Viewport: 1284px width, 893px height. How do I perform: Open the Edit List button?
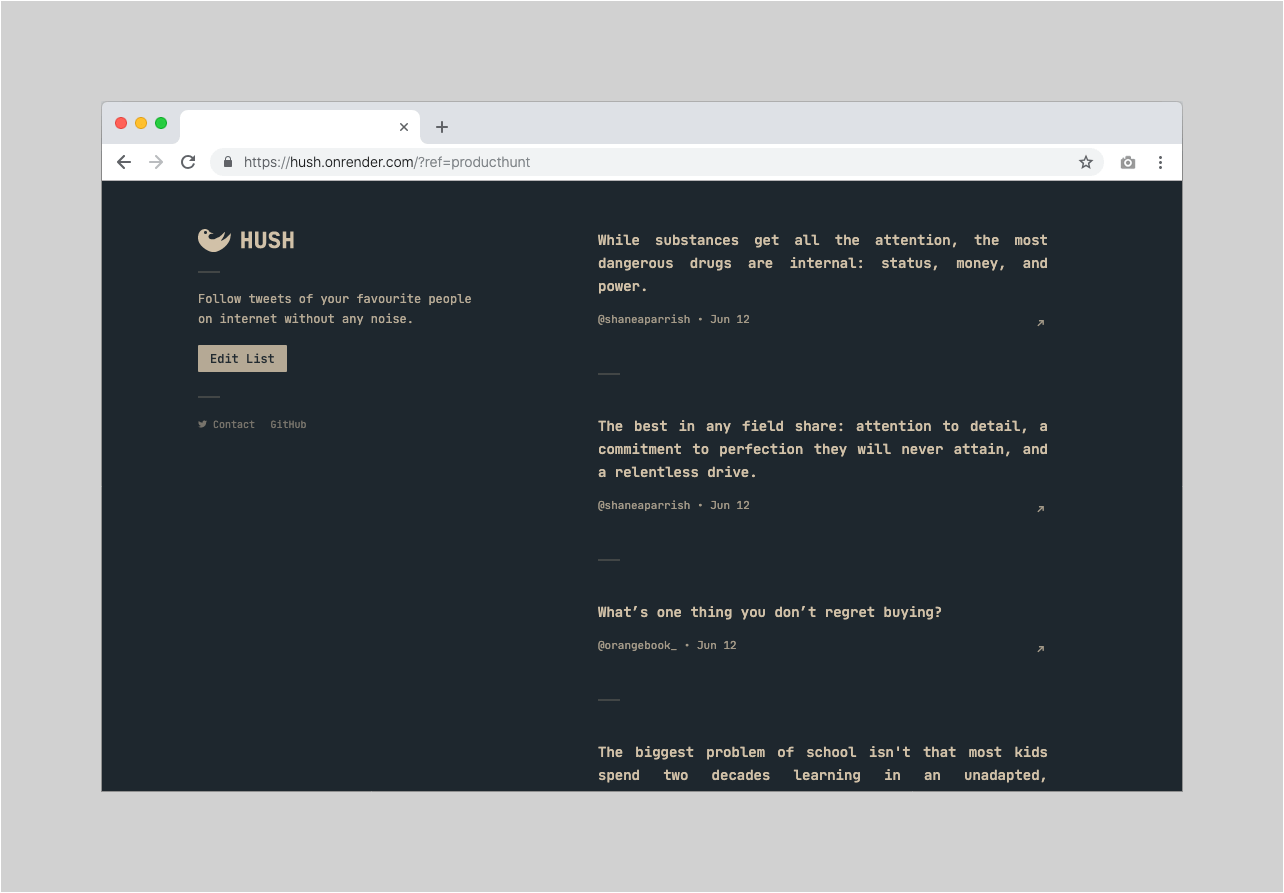(242, 358)
